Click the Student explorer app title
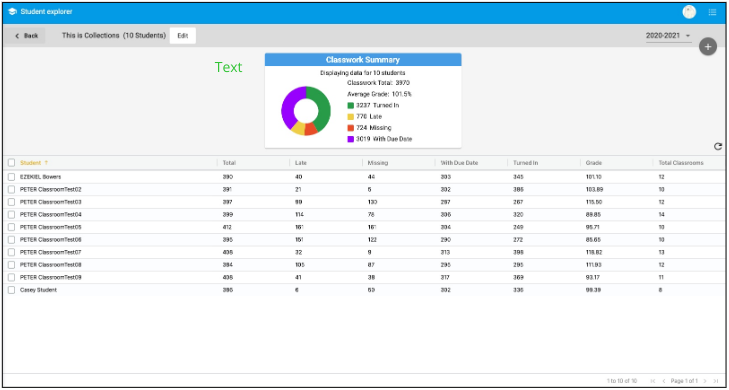Viewport: 729px width, 390px height. [x=46, y=12]
